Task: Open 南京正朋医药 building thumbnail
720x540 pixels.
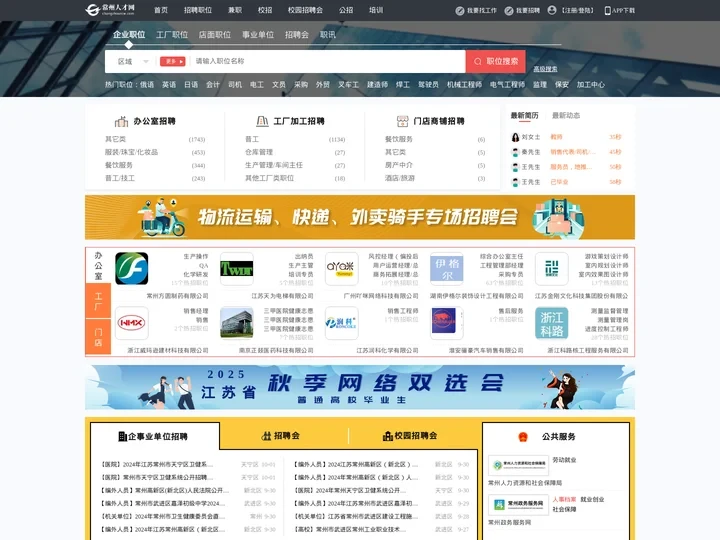Action: (x=236, y=323)
